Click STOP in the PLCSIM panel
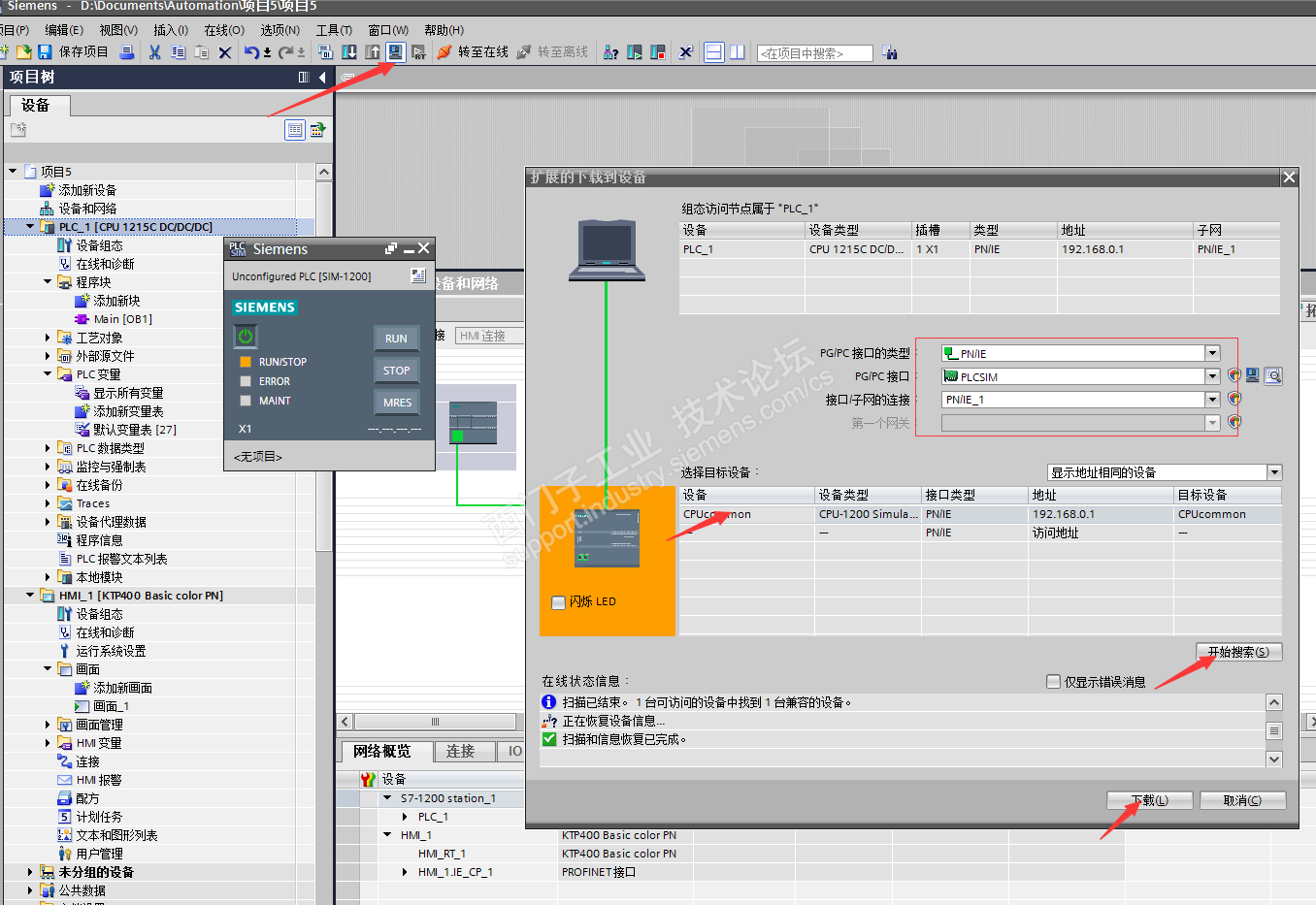 coord(396,371)
